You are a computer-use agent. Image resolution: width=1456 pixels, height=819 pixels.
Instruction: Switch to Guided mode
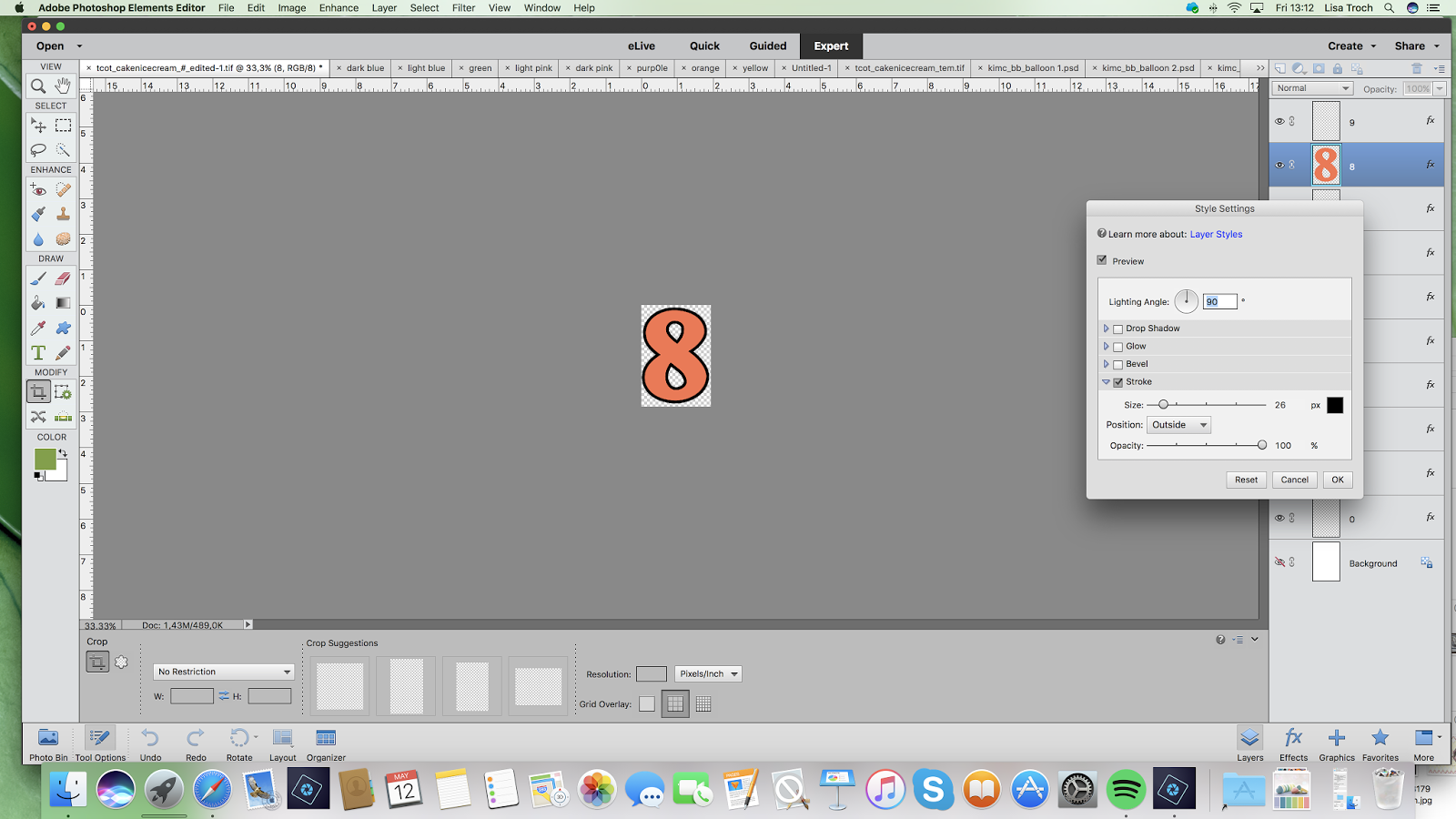768,45
